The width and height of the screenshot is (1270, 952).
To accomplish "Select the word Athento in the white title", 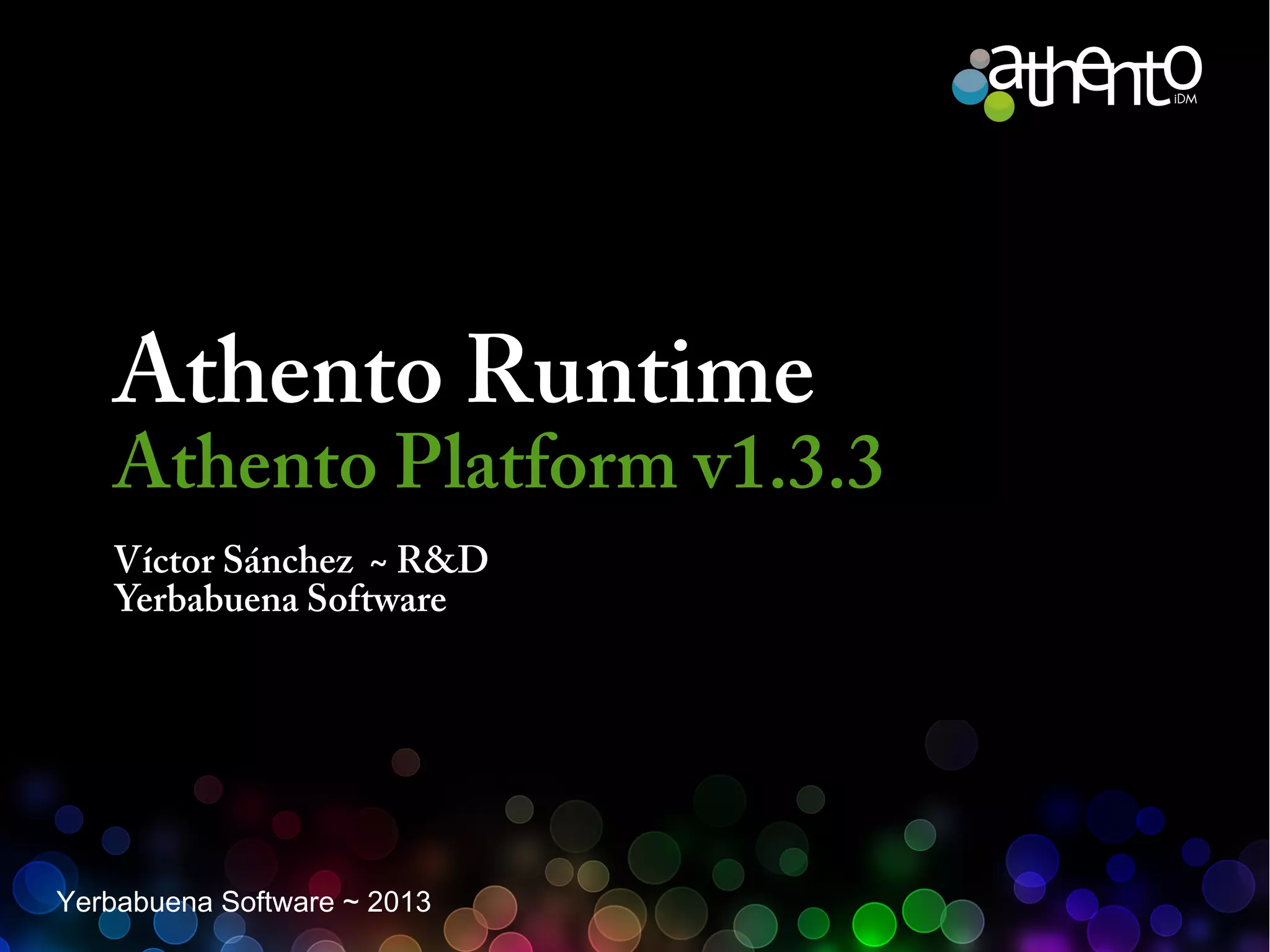I will [277, 371].
